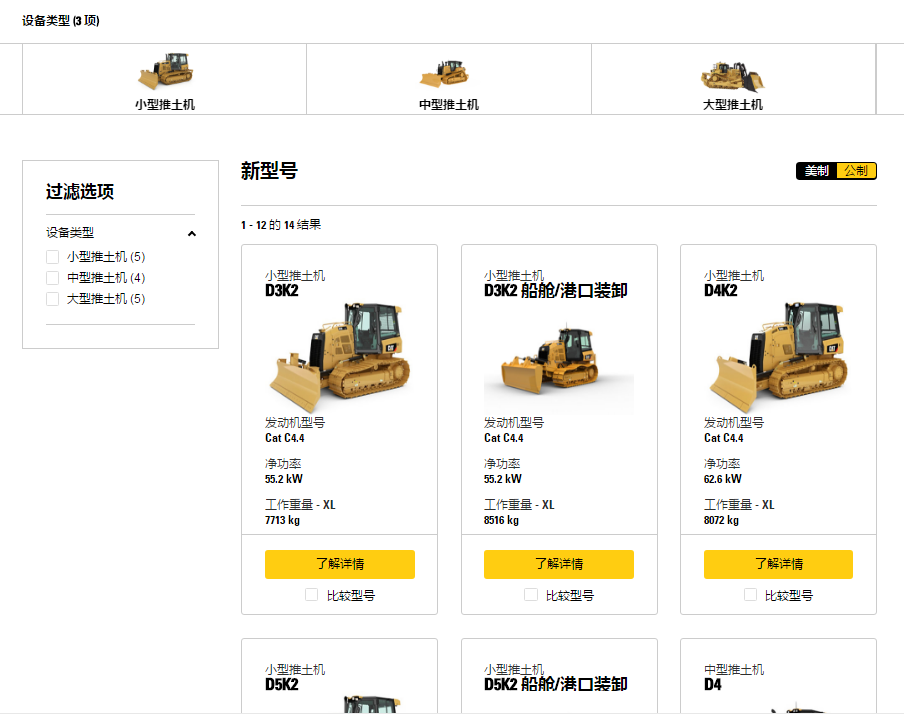The image size is (904, 718).
Task: Open the D3K2 船舱/港口装卸 title link
Action: coord(556,291)
